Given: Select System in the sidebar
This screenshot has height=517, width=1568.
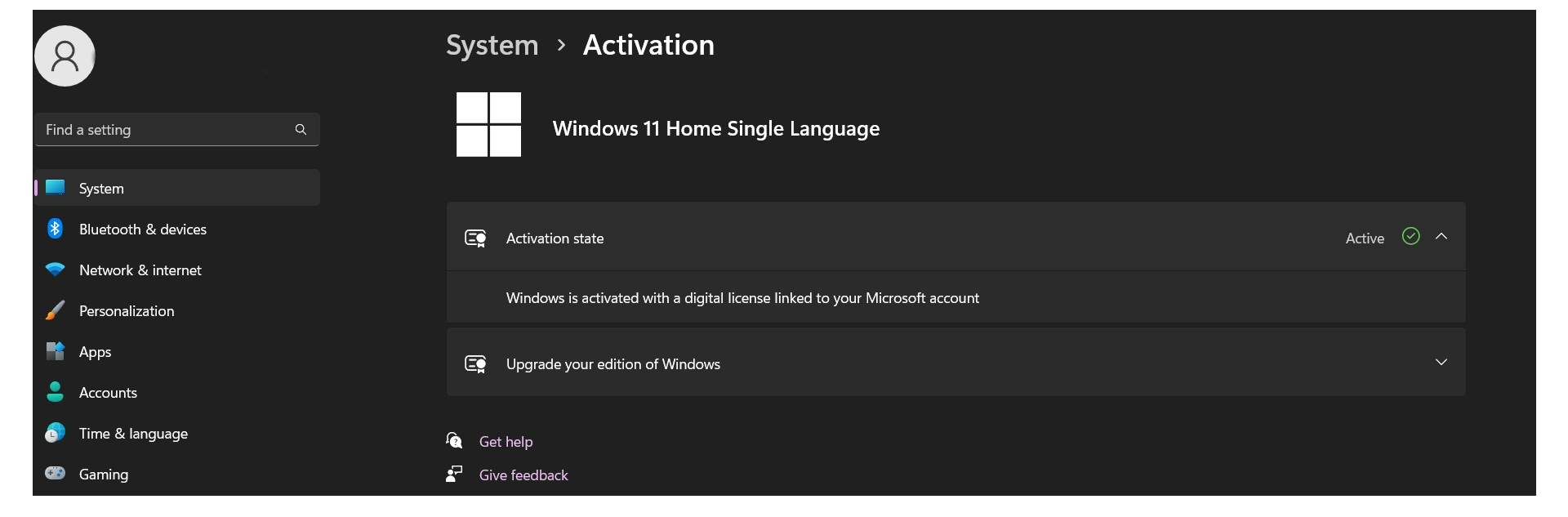Looking at the screenshot, I should pos(101,188).
